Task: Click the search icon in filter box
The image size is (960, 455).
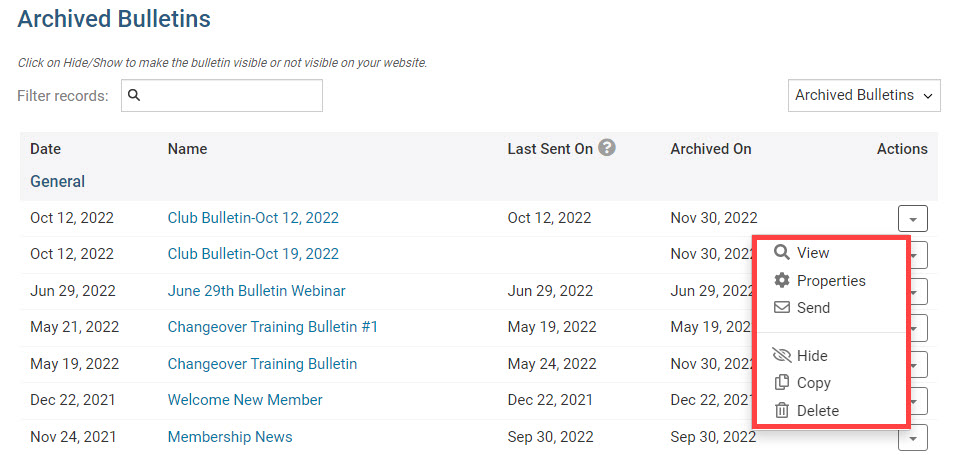Action: pyautogui.click(x=135, y=96)
